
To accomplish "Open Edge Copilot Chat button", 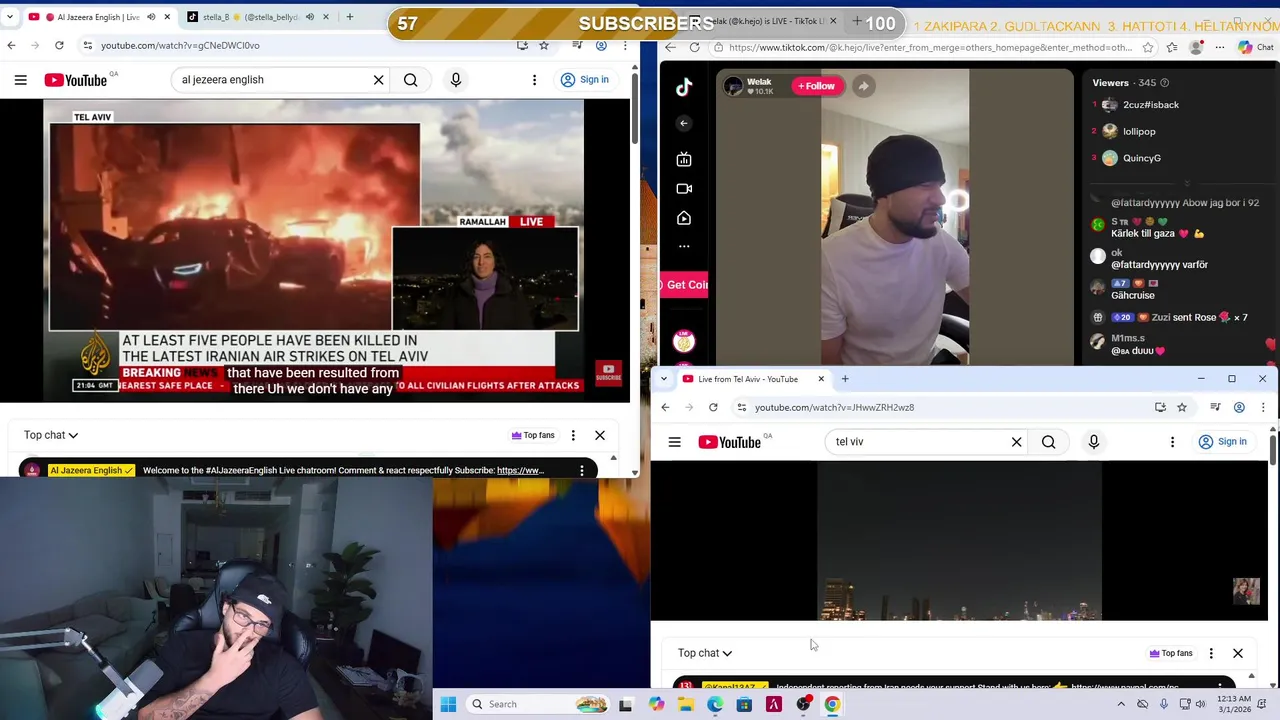I will [1256, 47].
